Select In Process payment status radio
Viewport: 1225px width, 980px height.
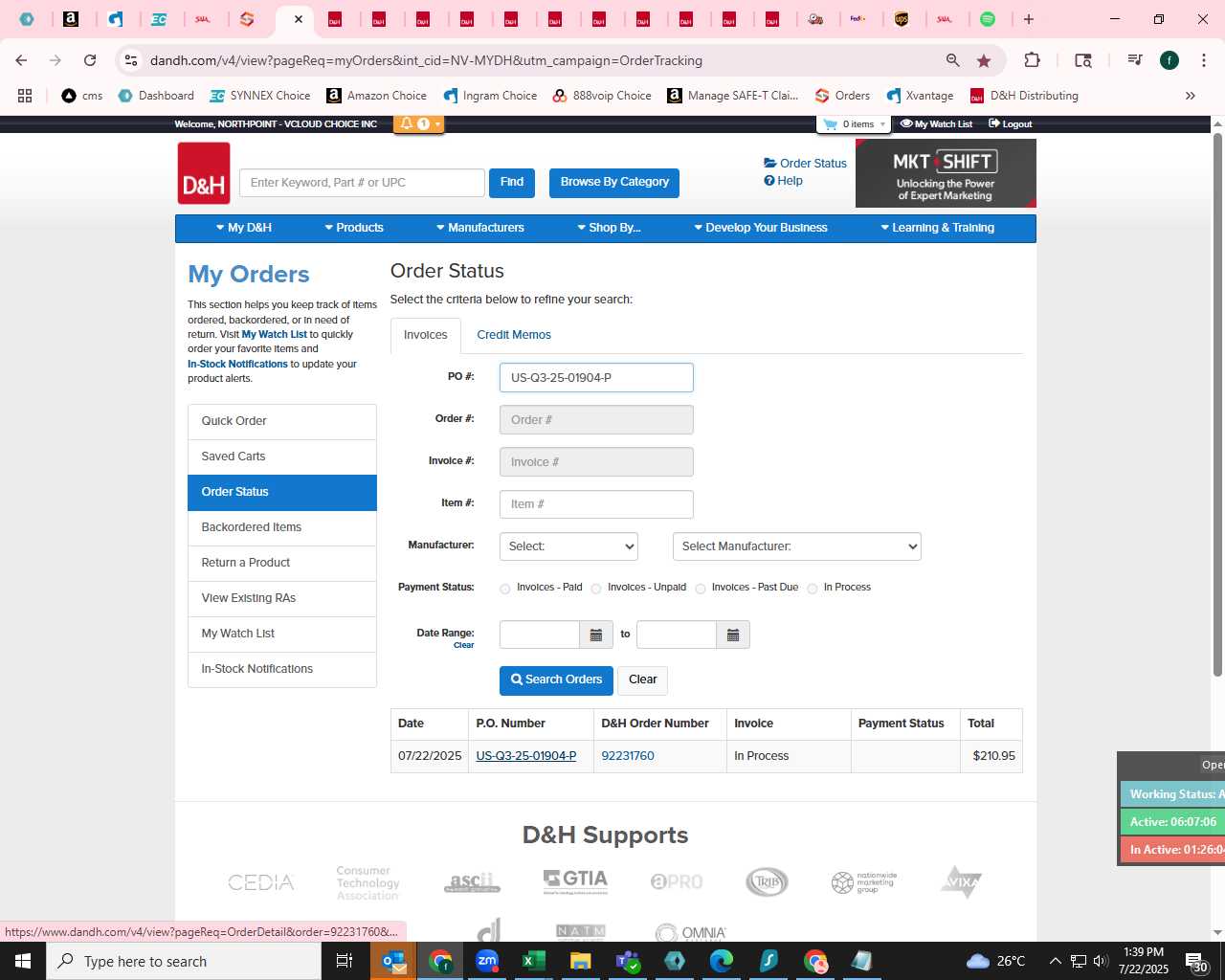pyautogui.click(x=813, y=589)
